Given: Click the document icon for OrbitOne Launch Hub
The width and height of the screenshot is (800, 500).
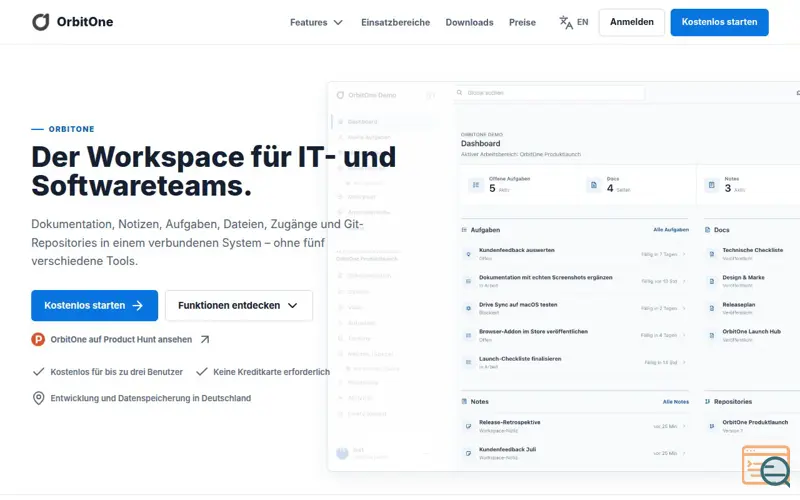Looking at the screenshot, I should point(711,335).
